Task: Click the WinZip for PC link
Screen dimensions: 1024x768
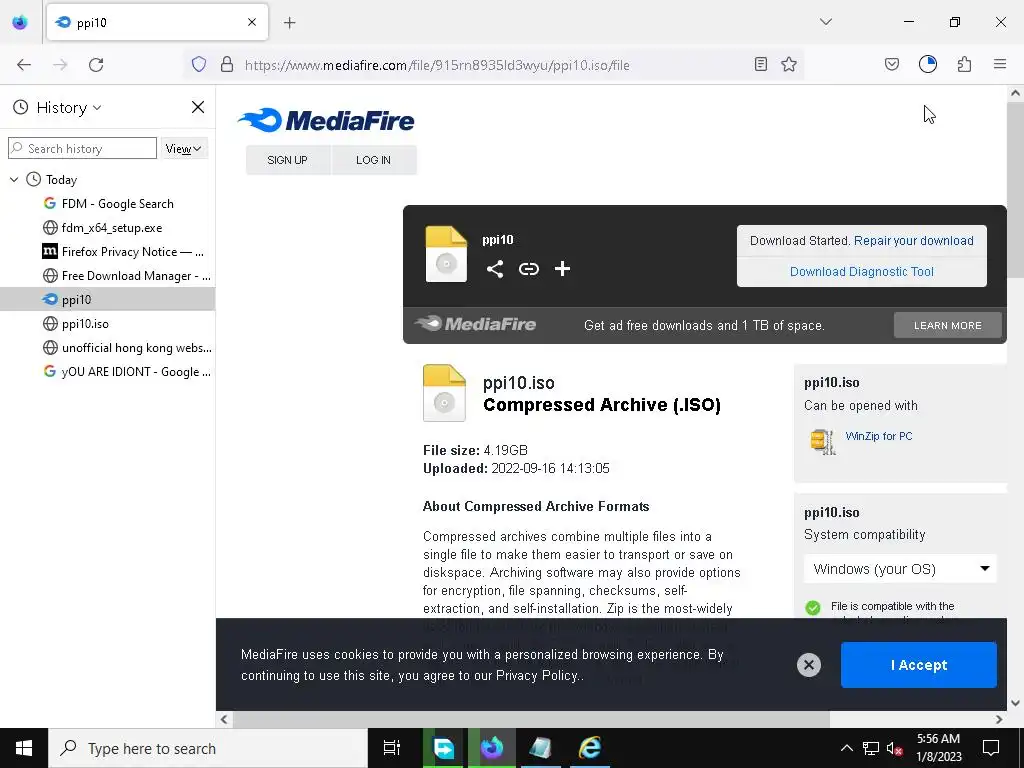Action: point(879,436)
